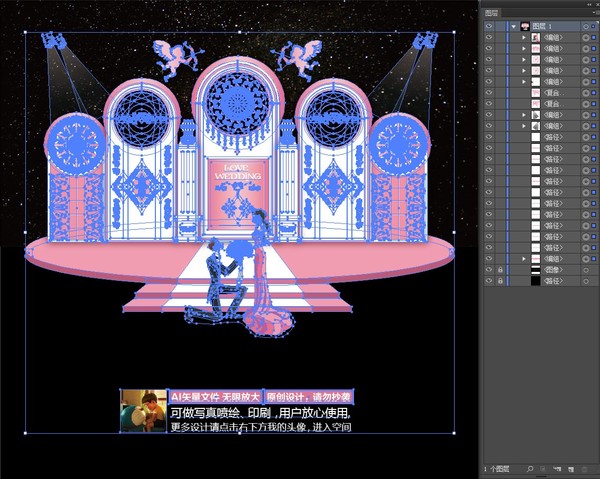Expand the last <编组> row above <图像>
This screenshot has width=600, height=479.
click(524, 259)
